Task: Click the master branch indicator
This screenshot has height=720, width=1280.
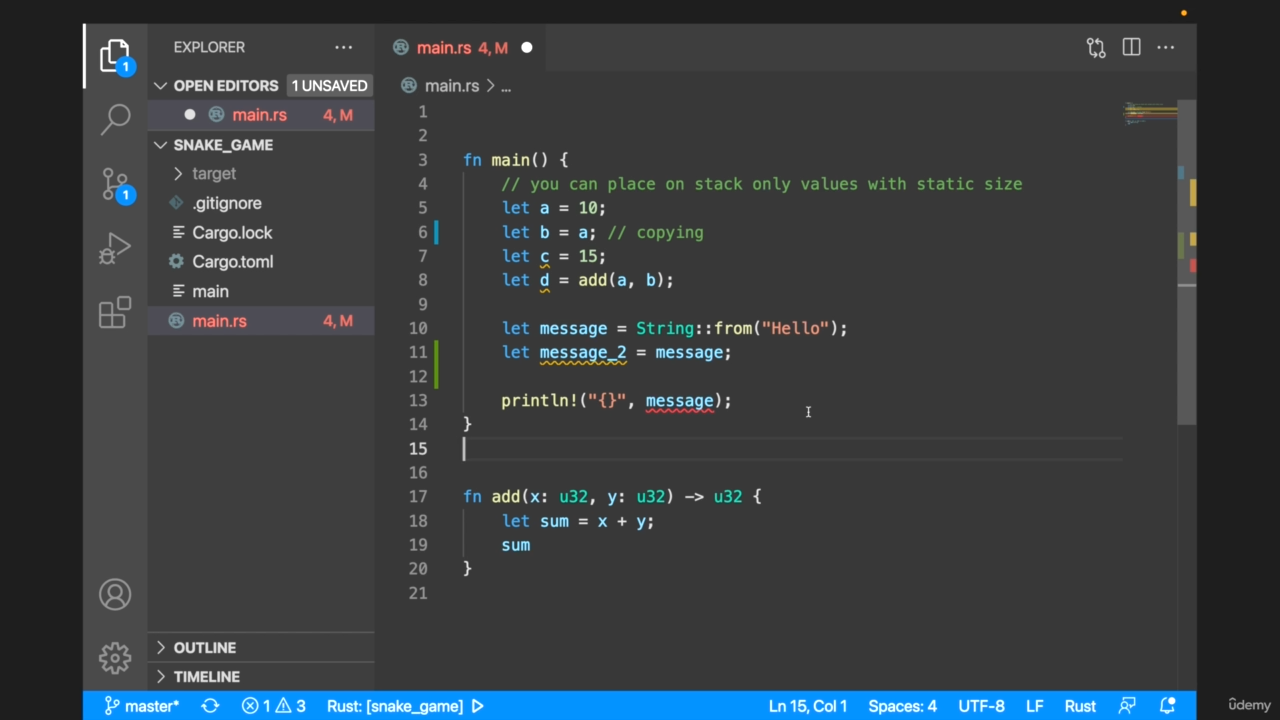Action: (142, 706)
